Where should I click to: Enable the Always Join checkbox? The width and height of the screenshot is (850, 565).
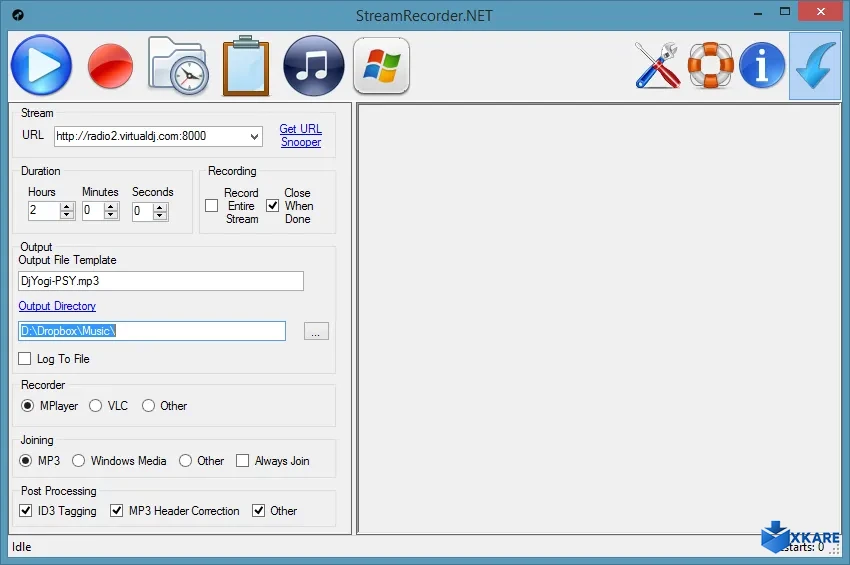[242, 460]
